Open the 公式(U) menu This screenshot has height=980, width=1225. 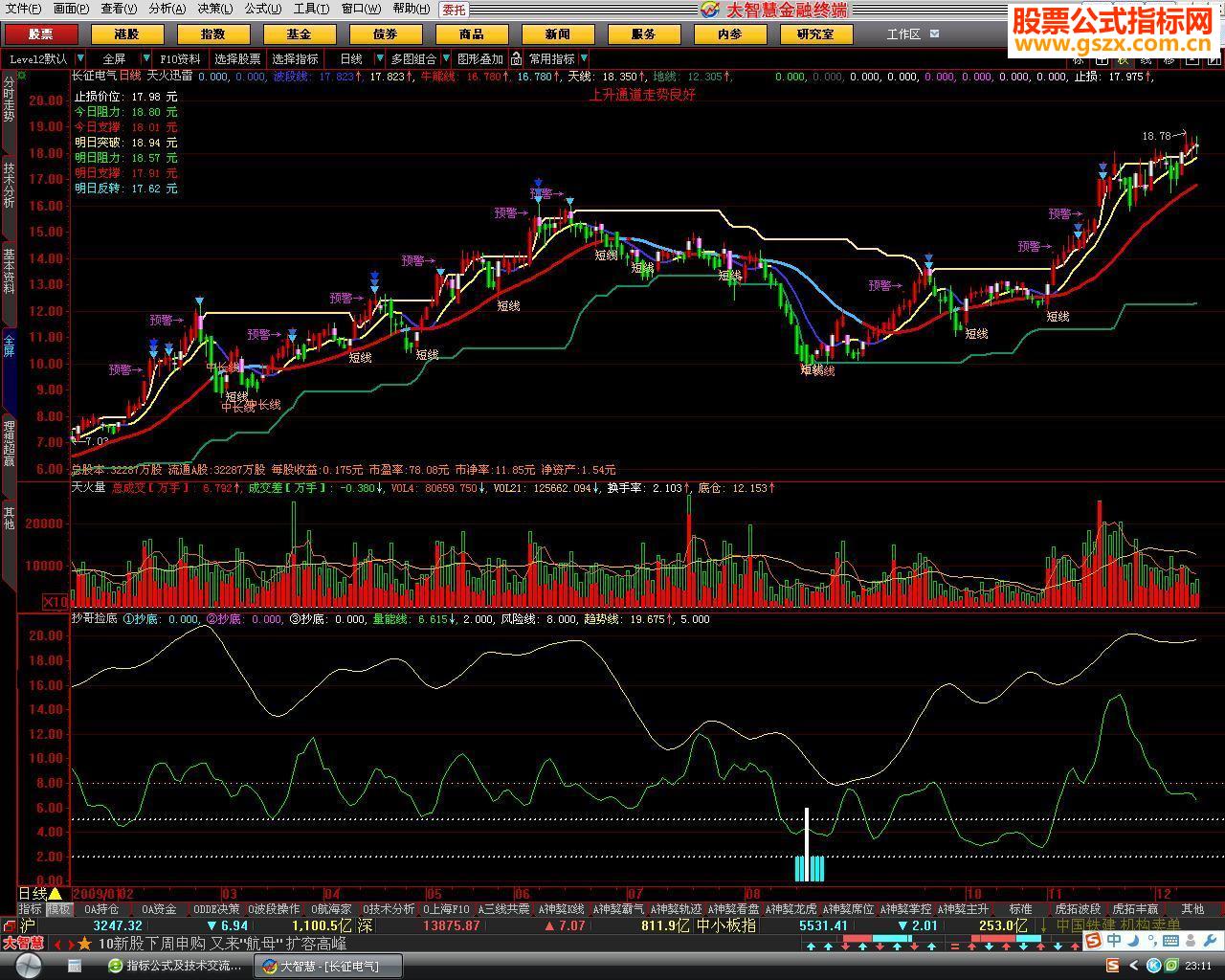coord(262,9)
